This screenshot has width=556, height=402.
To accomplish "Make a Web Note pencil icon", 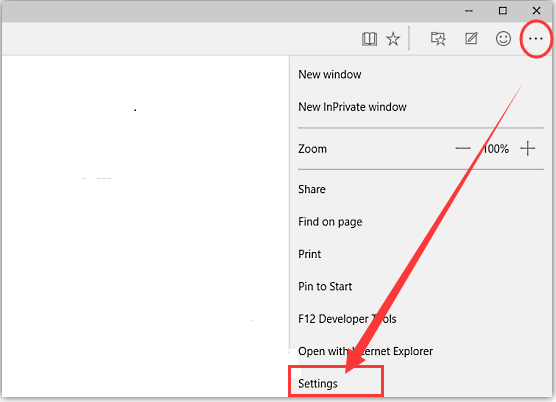I will 471,38.
